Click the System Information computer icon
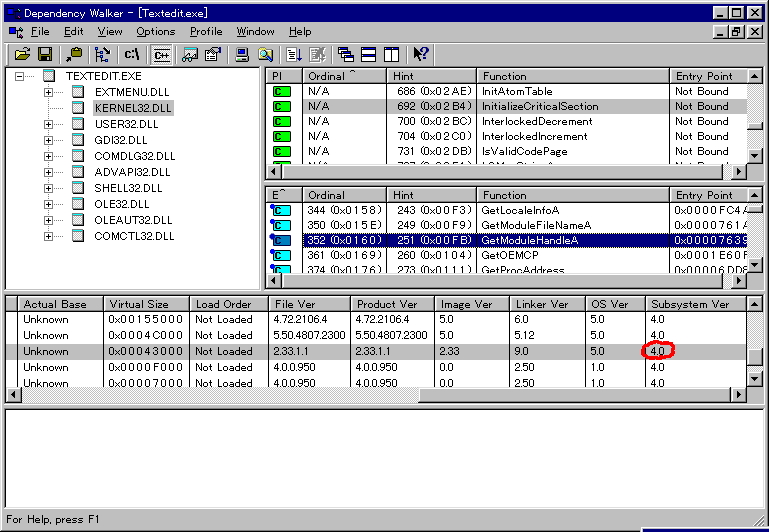 point(242,54)
